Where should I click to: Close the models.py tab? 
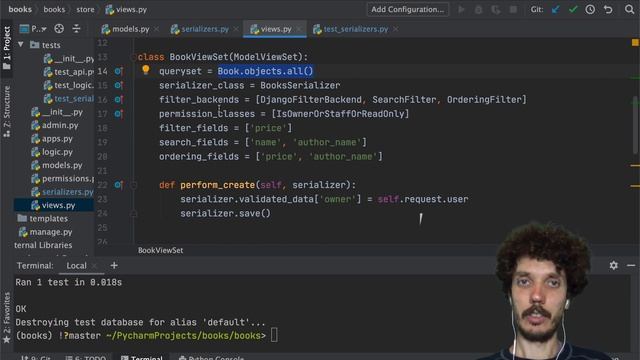coord(157,29)
